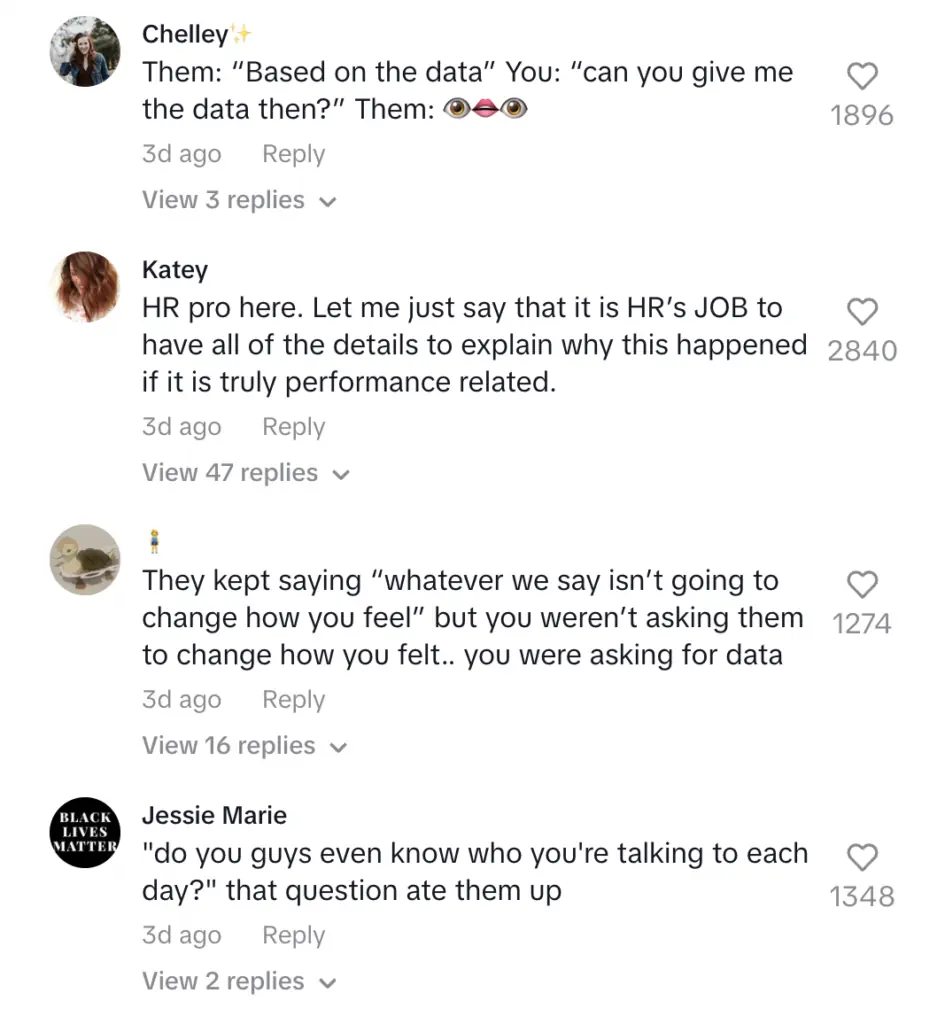Expand View 47 replies under Katey
937x1024 pixels.
tap(245, 473)
